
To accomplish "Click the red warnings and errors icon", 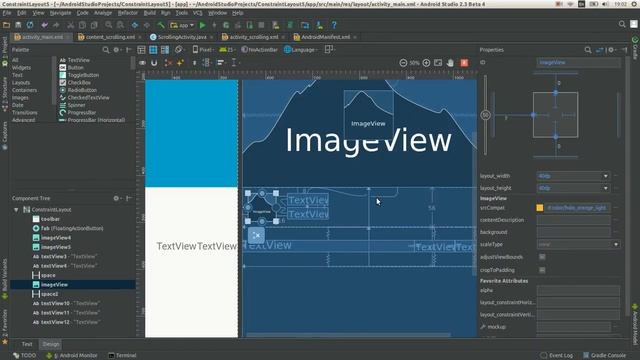I will pyautogui.click(x=464, y=63).
